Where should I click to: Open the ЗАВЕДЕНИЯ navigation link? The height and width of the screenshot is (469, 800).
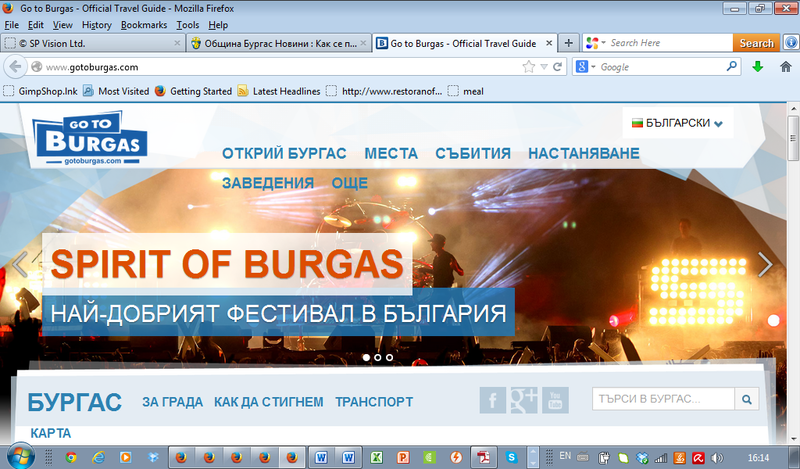(268, 183)
